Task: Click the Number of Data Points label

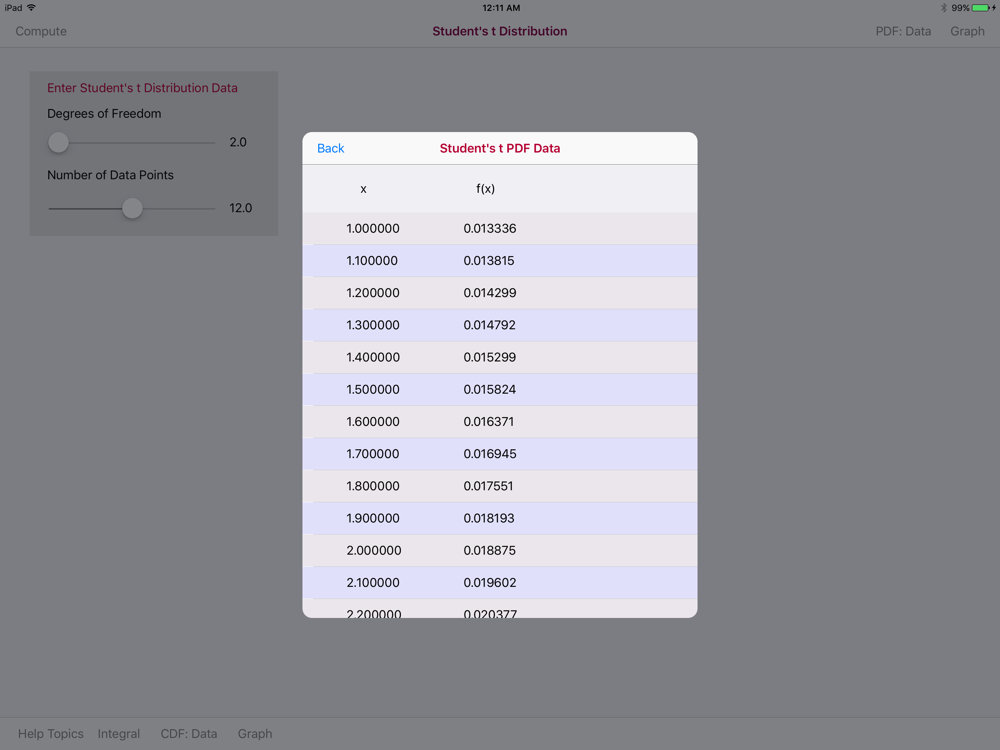Action: pos(110,175)
